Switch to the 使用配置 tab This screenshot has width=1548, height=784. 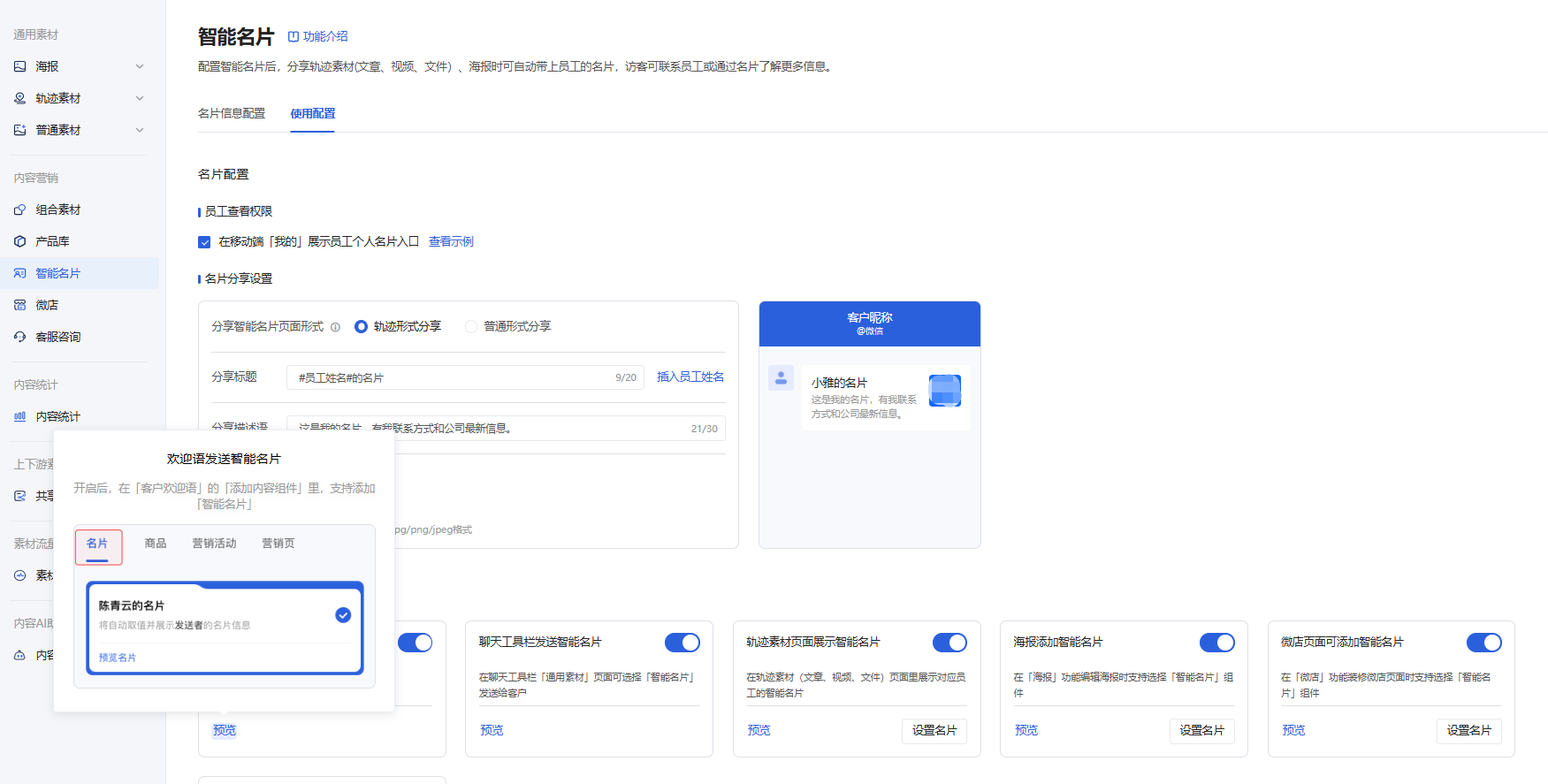click(313, 113)
